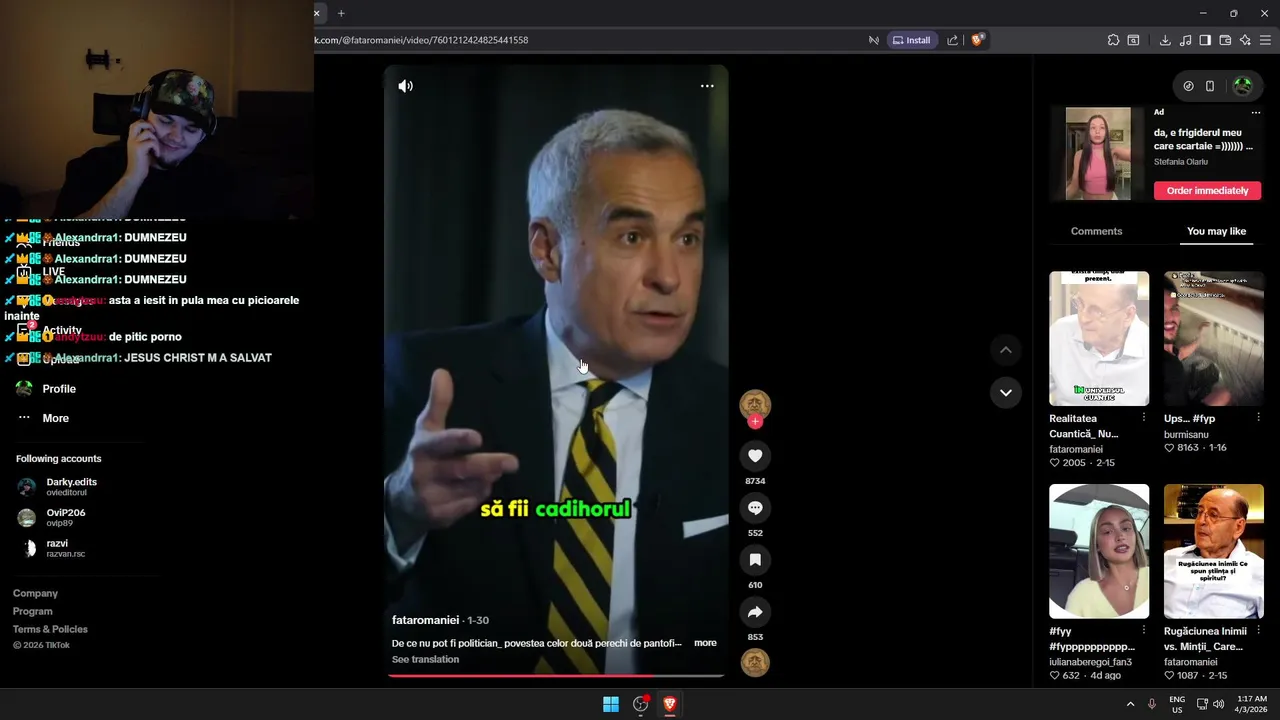Viewport: 1280px width, 720px height.
Task: Click the ENG US language indicator
Action: click(x=1177, y=704)
